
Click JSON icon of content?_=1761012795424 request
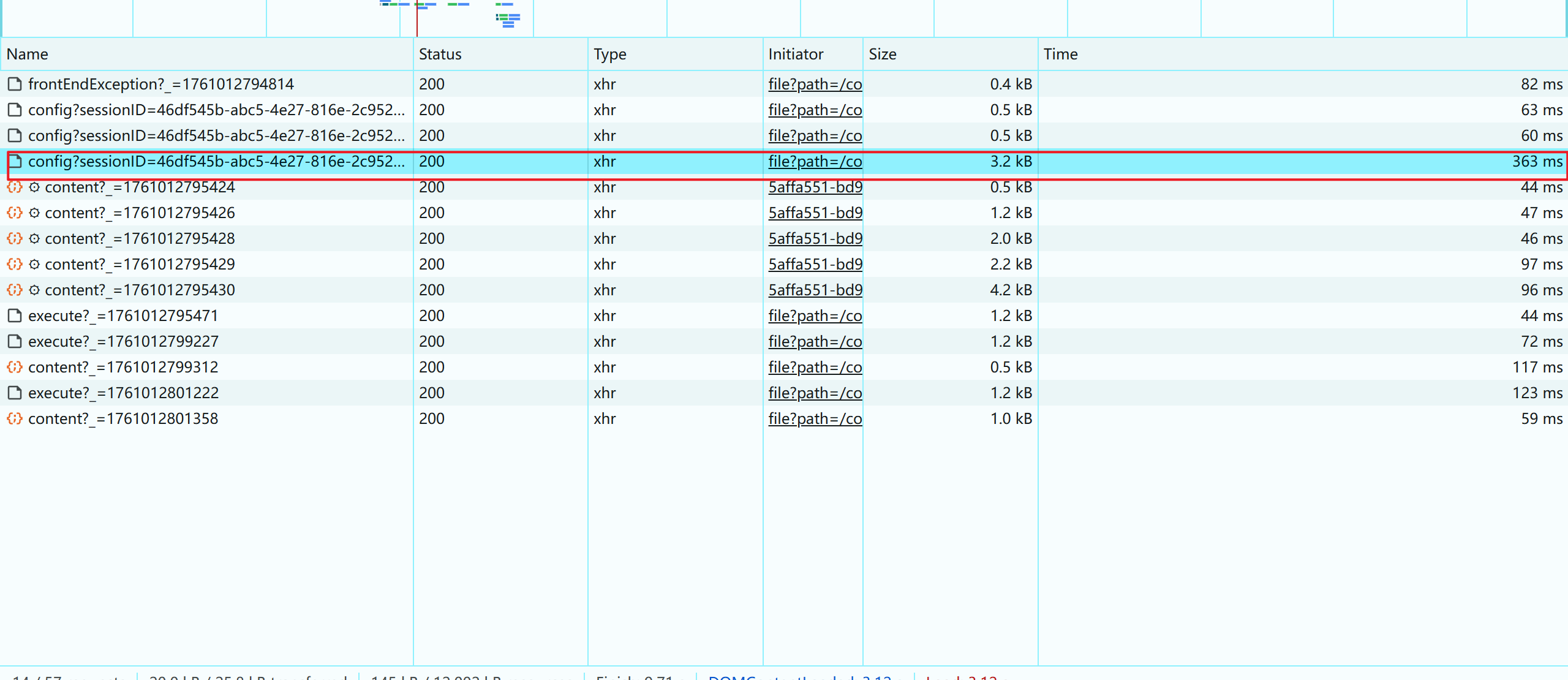15,187
